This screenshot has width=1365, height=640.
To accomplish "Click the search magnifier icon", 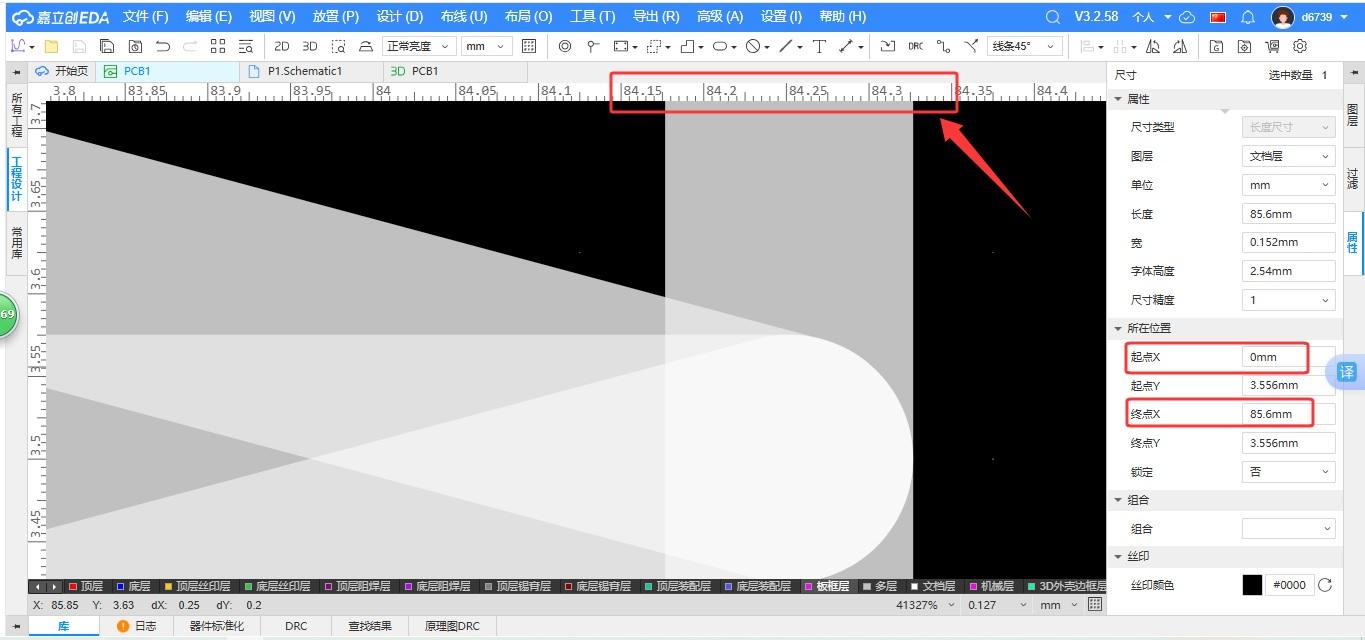I will coord(1052,17).
